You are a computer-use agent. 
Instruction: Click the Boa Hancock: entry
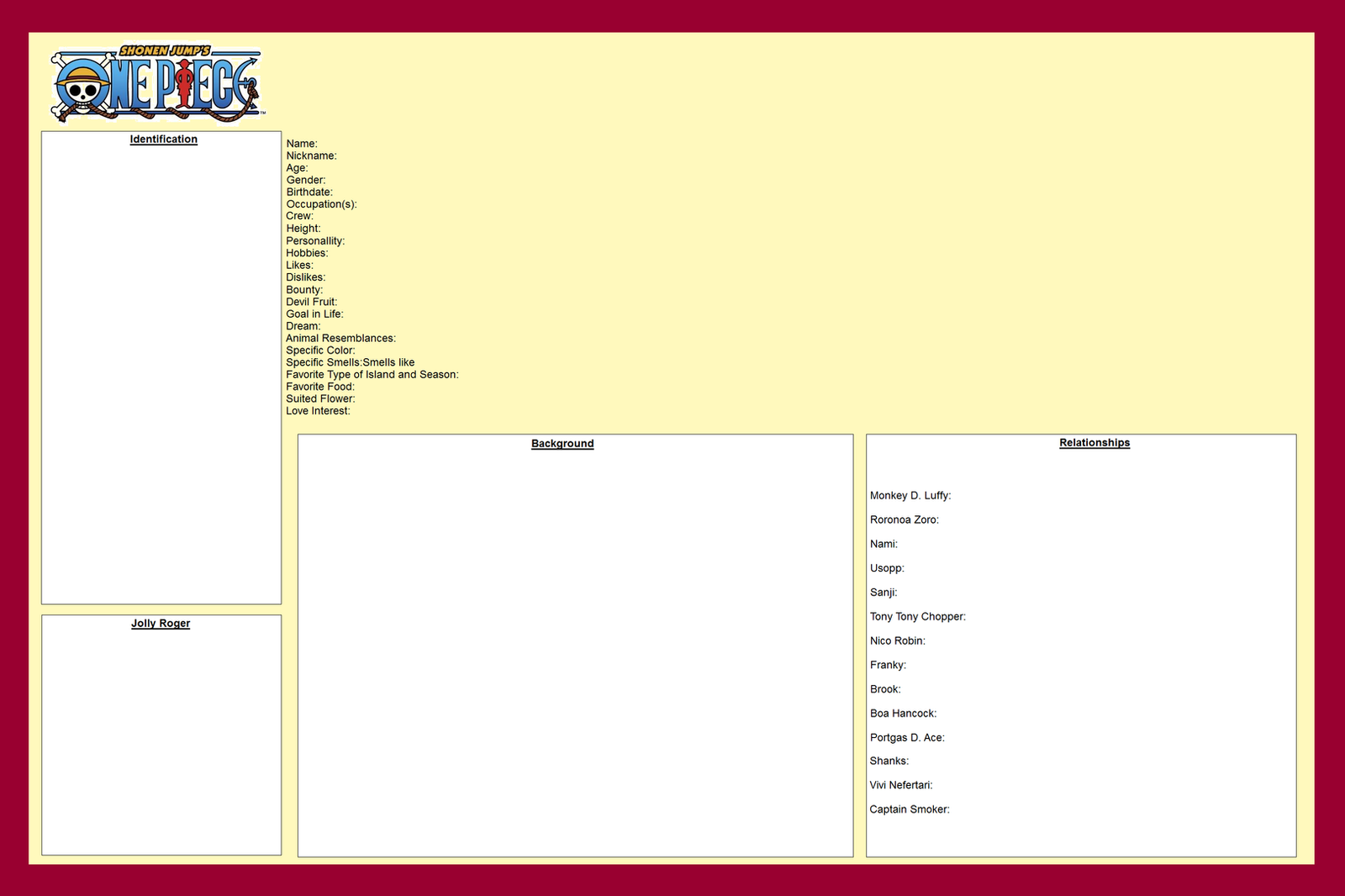[903, 714]
